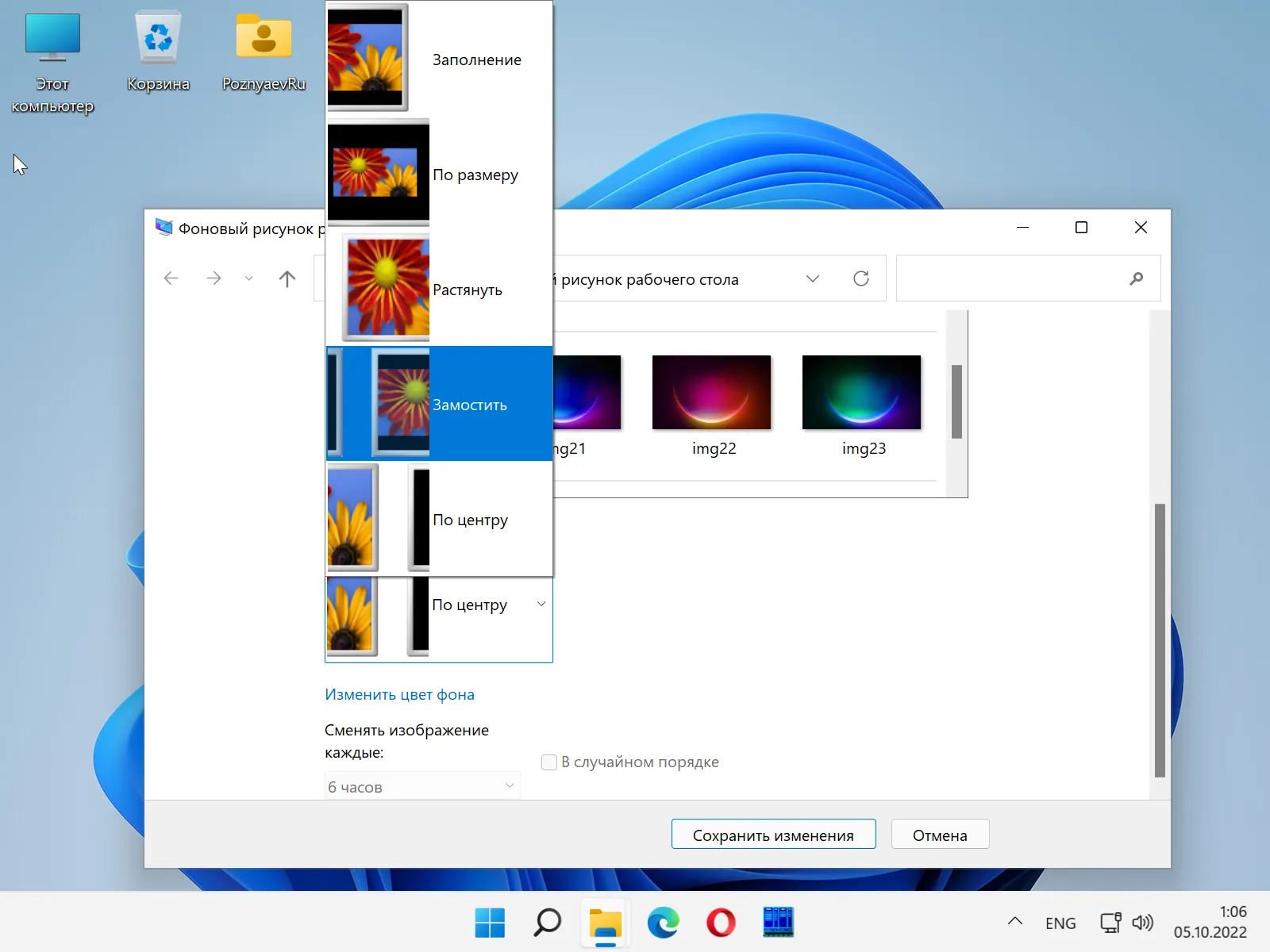Maximize the Фоновый рисунок window

pos(1081,228)
